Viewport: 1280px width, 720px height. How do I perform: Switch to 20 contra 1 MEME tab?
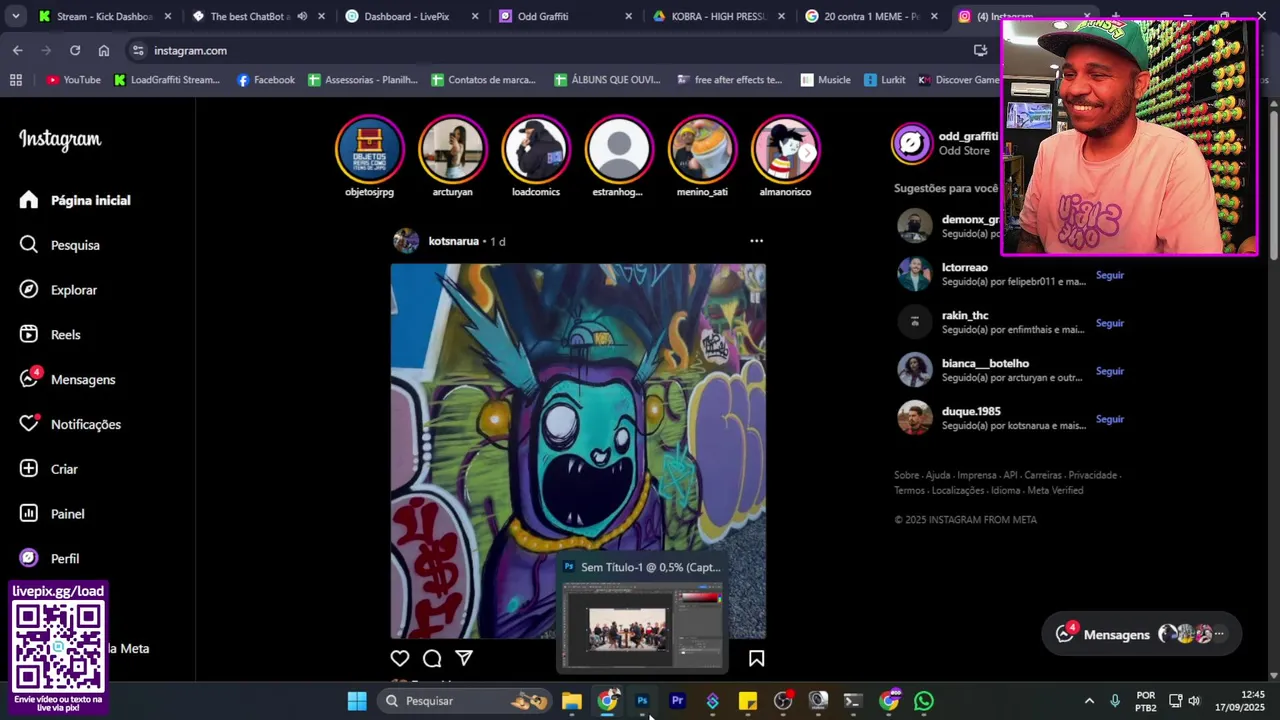tap(871, 16)
